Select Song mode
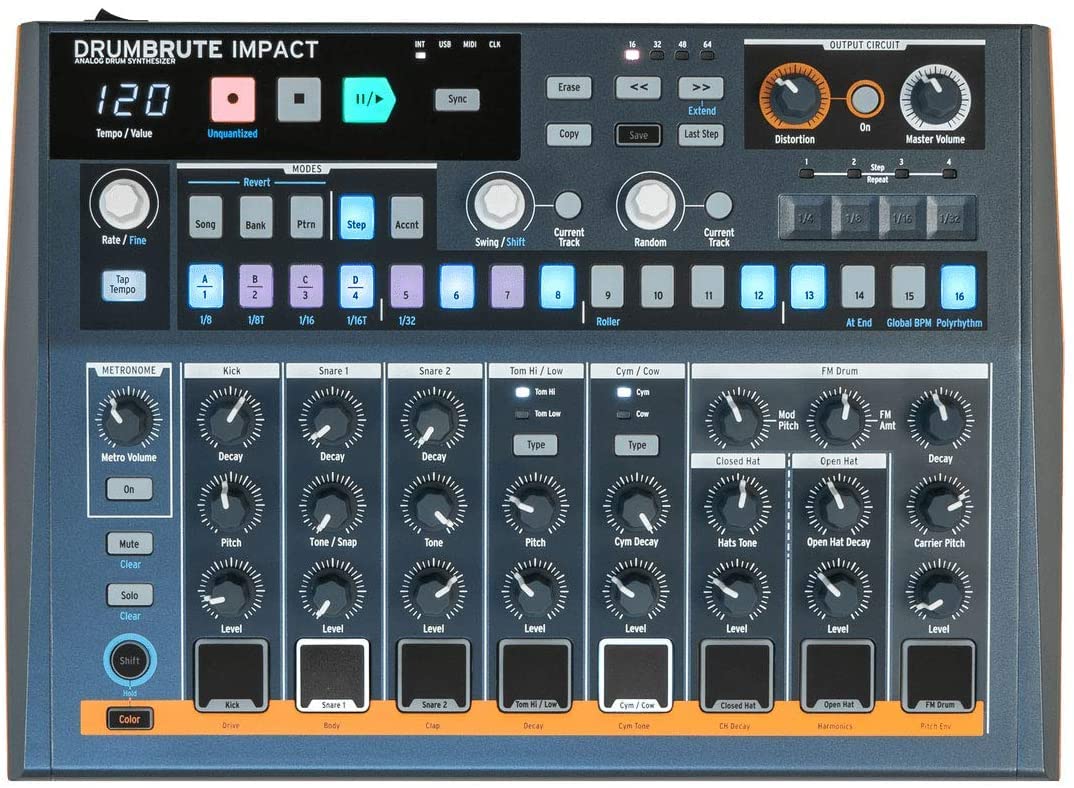The image size is (1074, 788). (x=205, y=218)
